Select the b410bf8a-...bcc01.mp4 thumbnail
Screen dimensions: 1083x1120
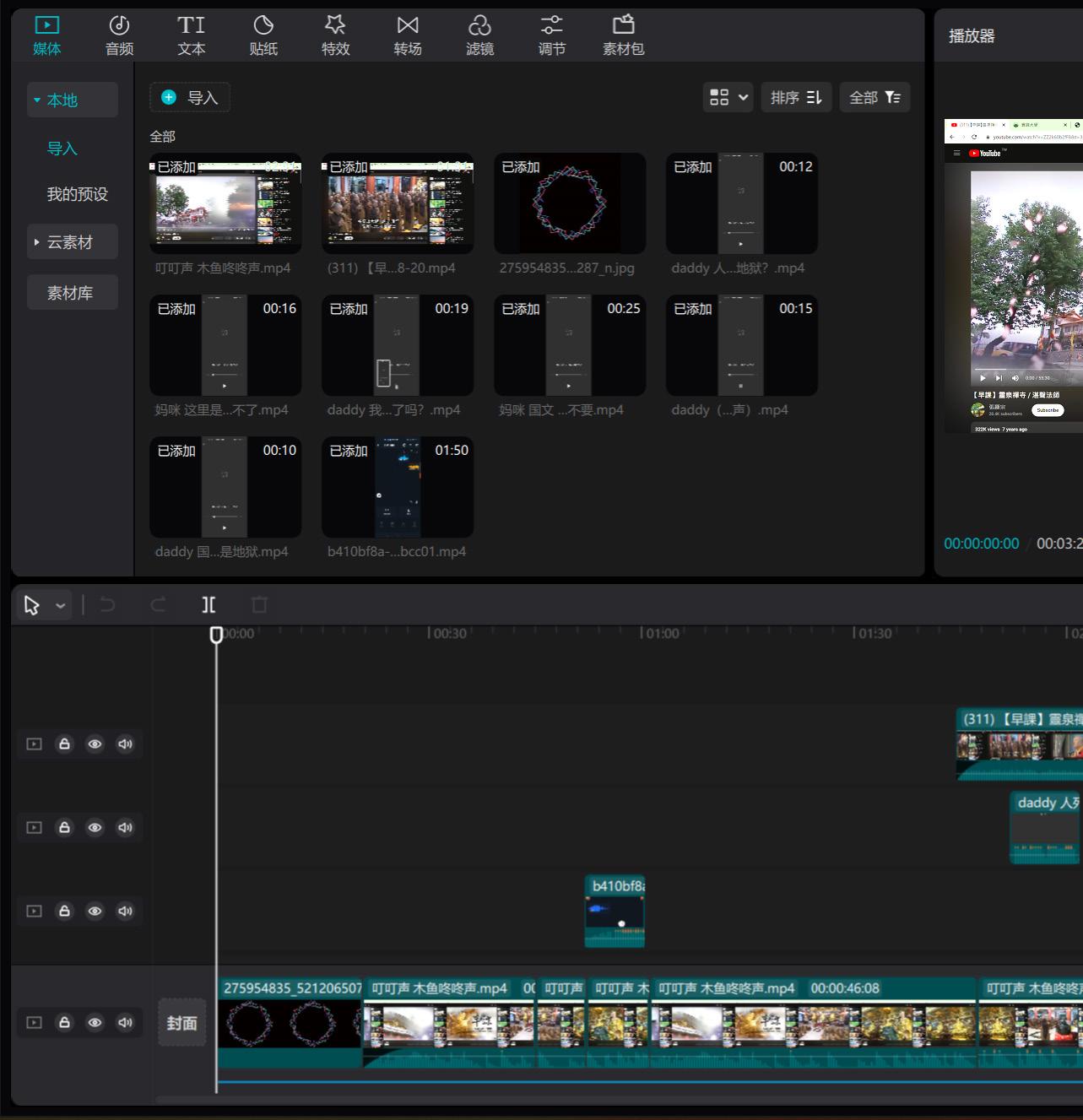398,487
